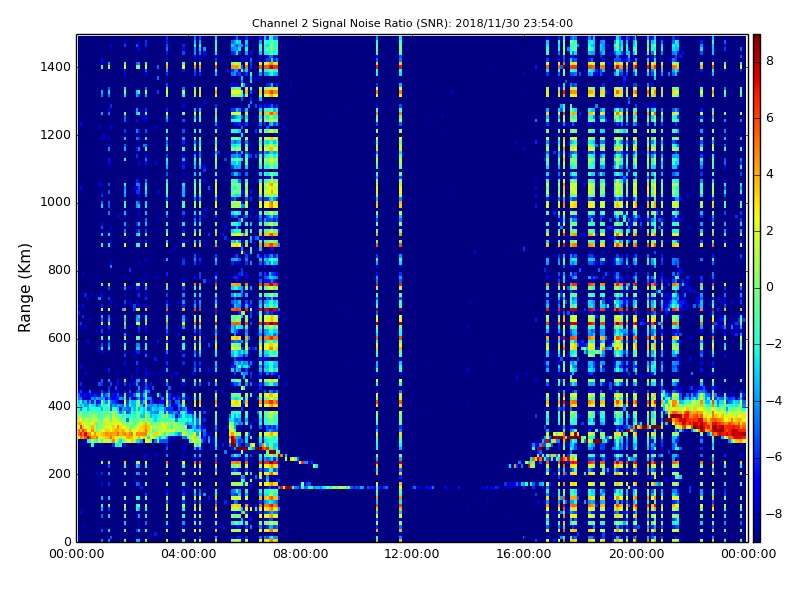Click the 04:00:00 time tick label
Screen dimensions: 800x600
(x=189, y=554)
